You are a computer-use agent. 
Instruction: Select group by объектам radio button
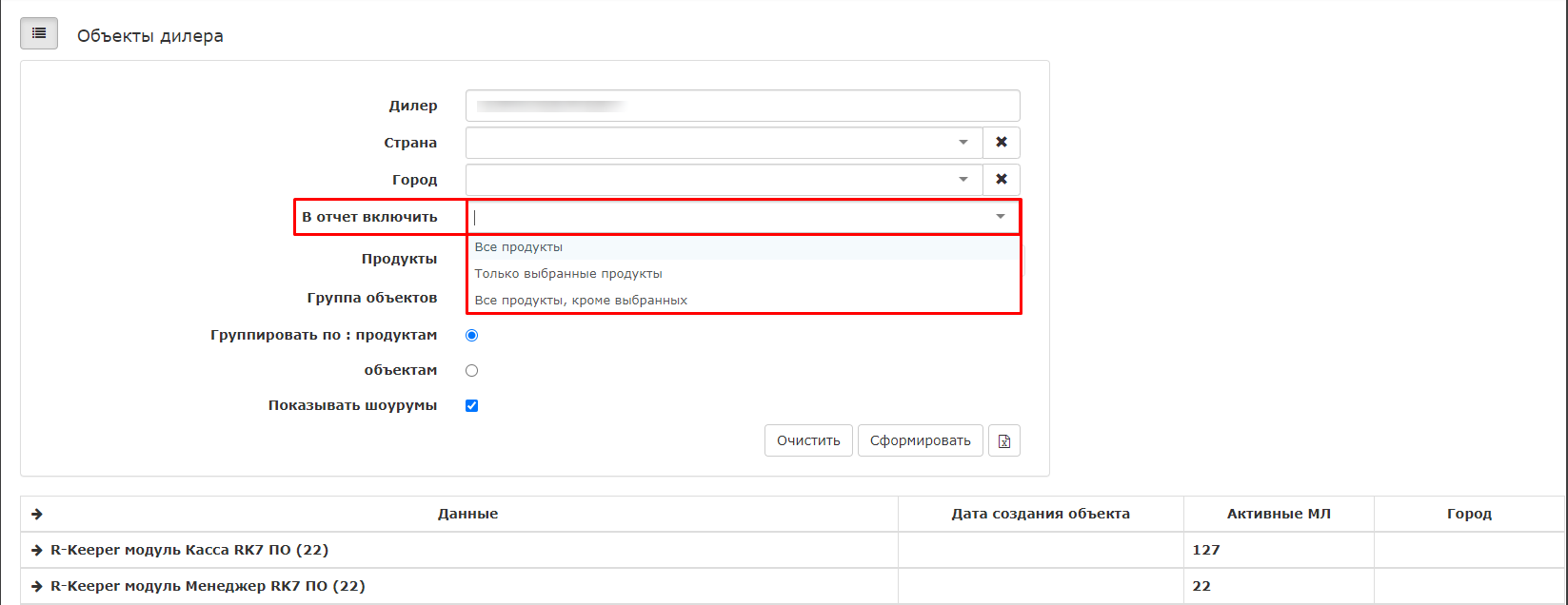tap(471, 371)
